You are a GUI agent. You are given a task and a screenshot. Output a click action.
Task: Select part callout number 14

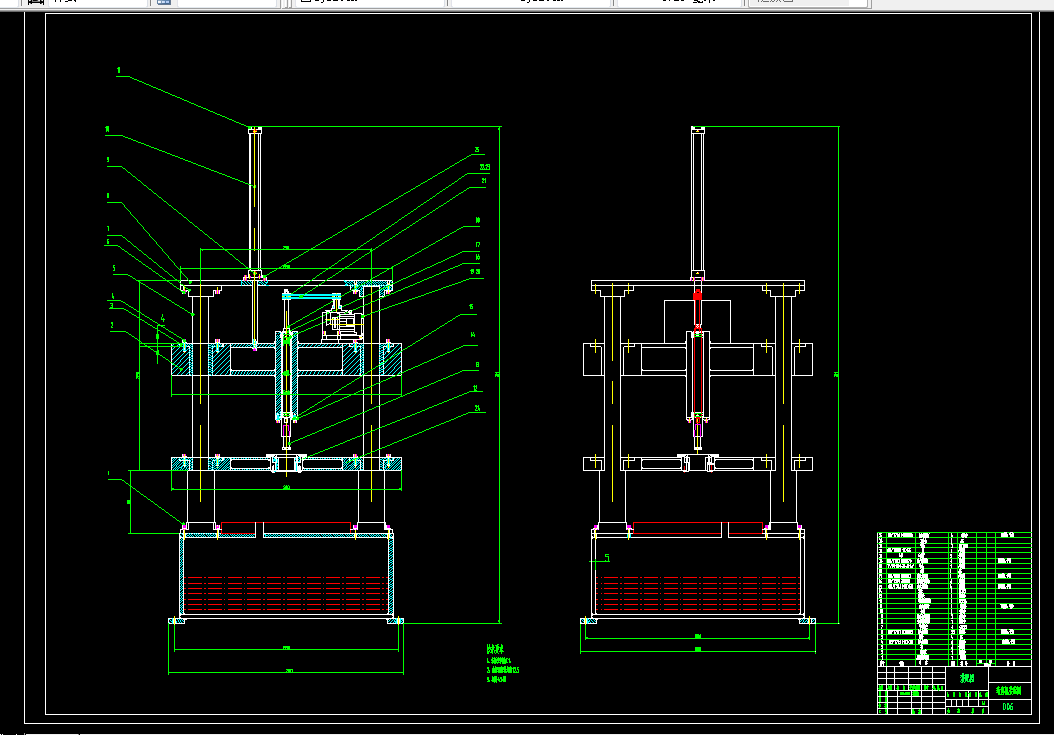click(x=473, y=334)
